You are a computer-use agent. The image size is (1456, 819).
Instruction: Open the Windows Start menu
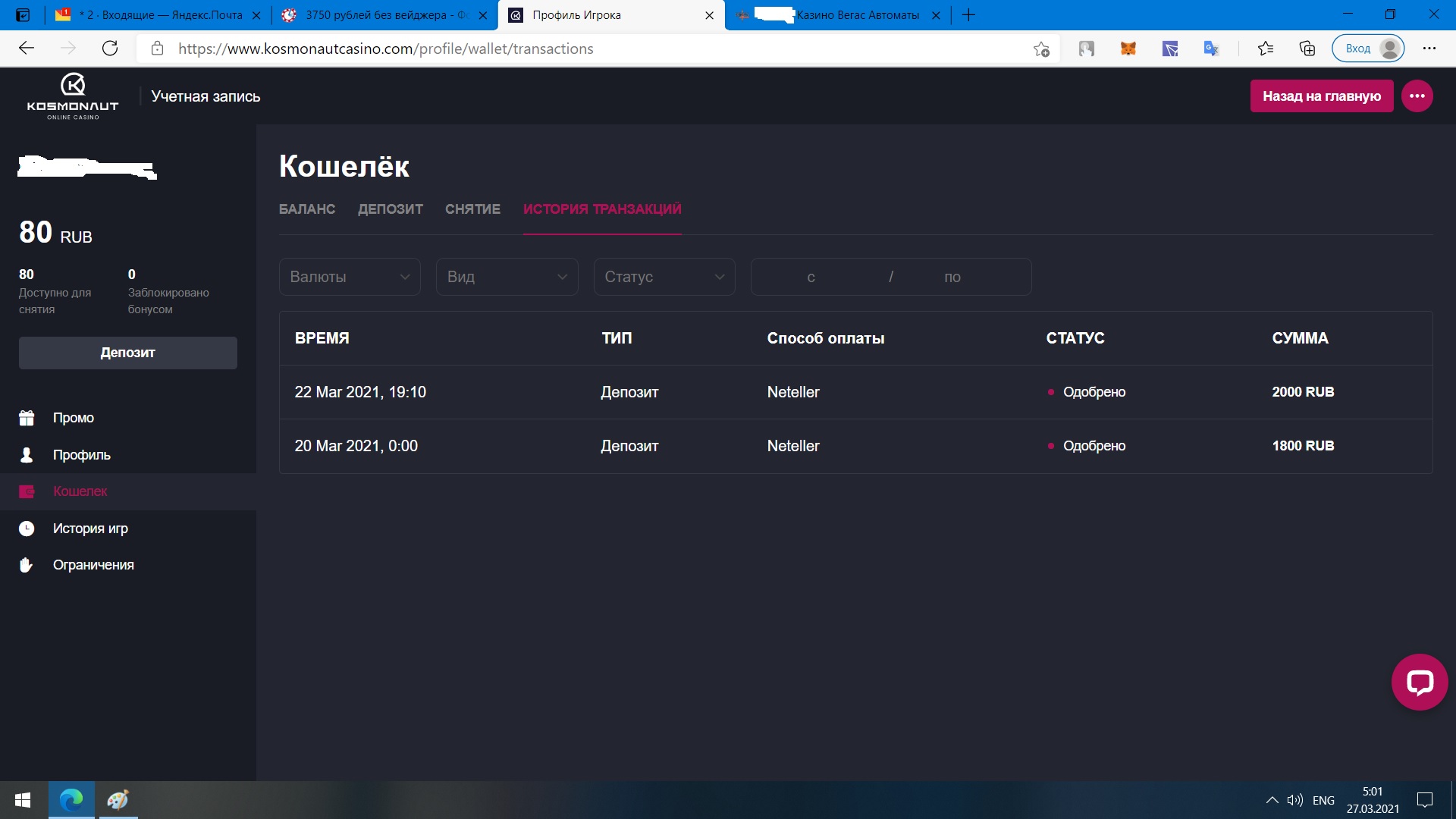pos(23,800)
